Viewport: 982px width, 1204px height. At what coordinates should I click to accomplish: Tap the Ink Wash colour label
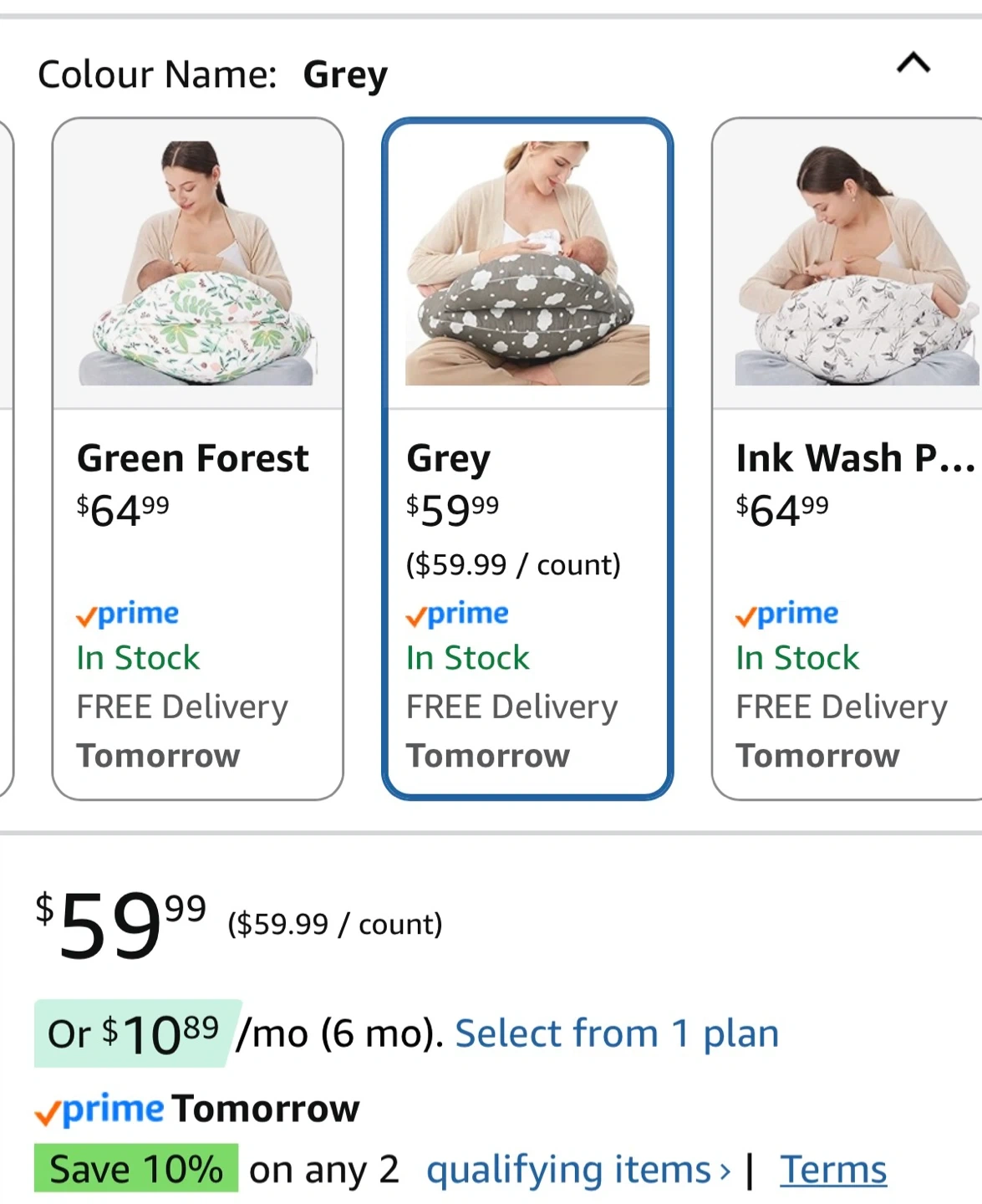pos(854,458)
